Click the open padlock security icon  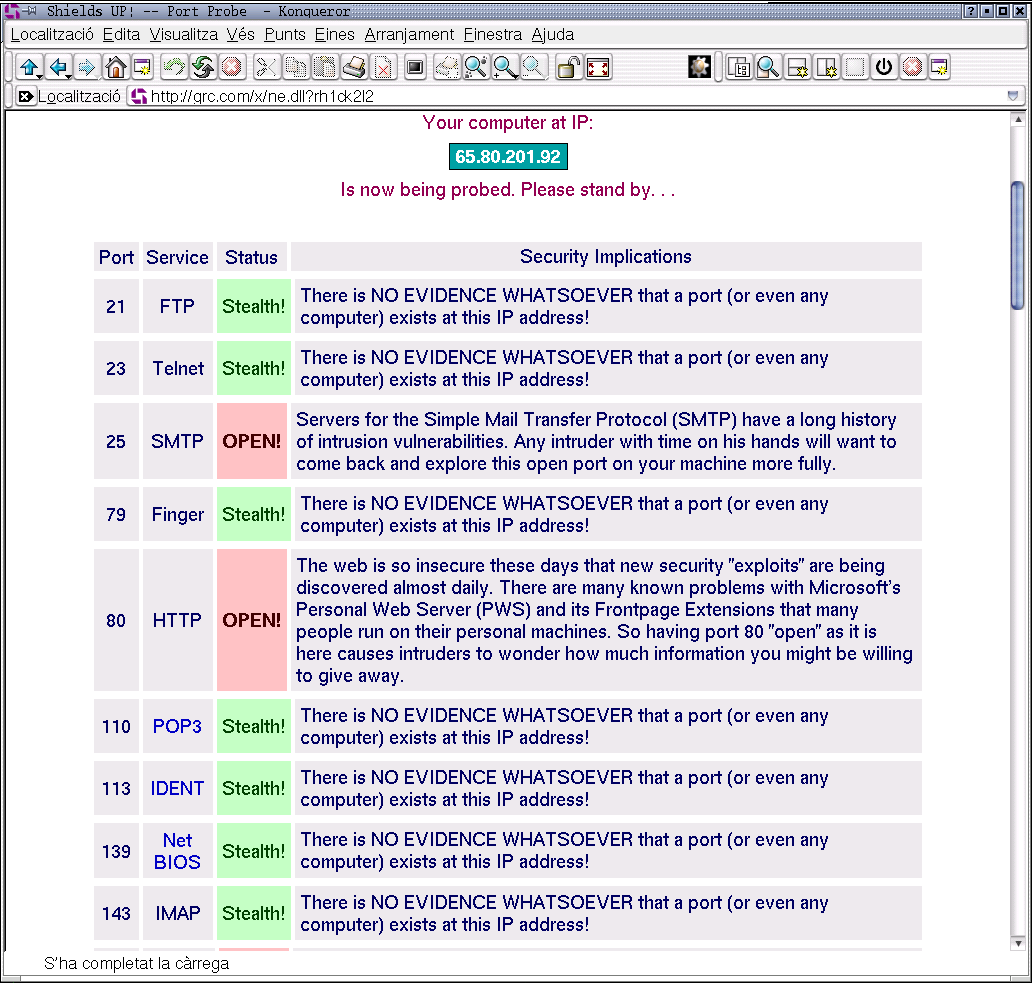pos(568,66)
